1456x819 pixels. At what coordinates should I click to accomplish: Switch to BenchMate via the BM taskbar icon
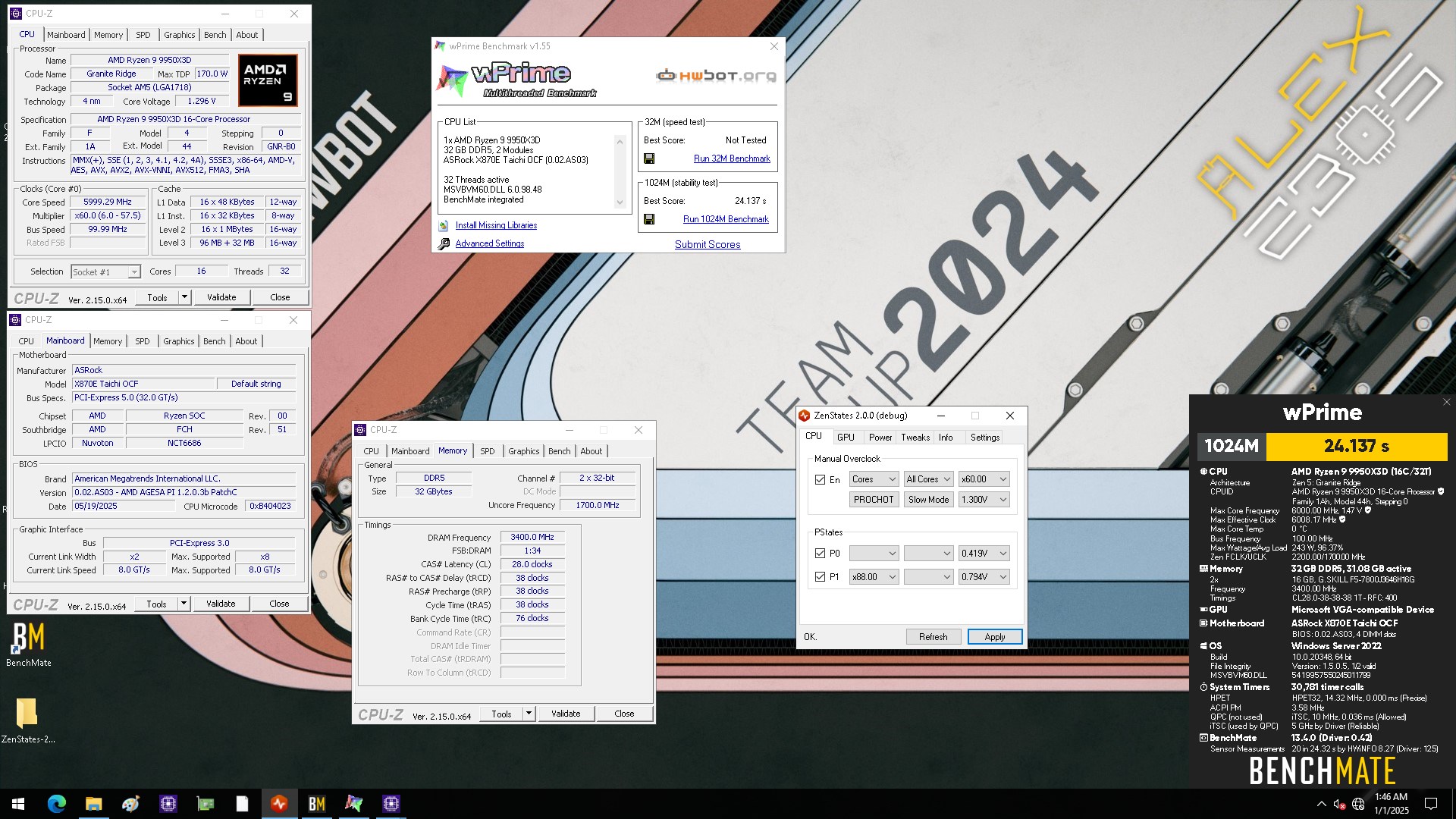pyautogui.click(x=316, y=804)
